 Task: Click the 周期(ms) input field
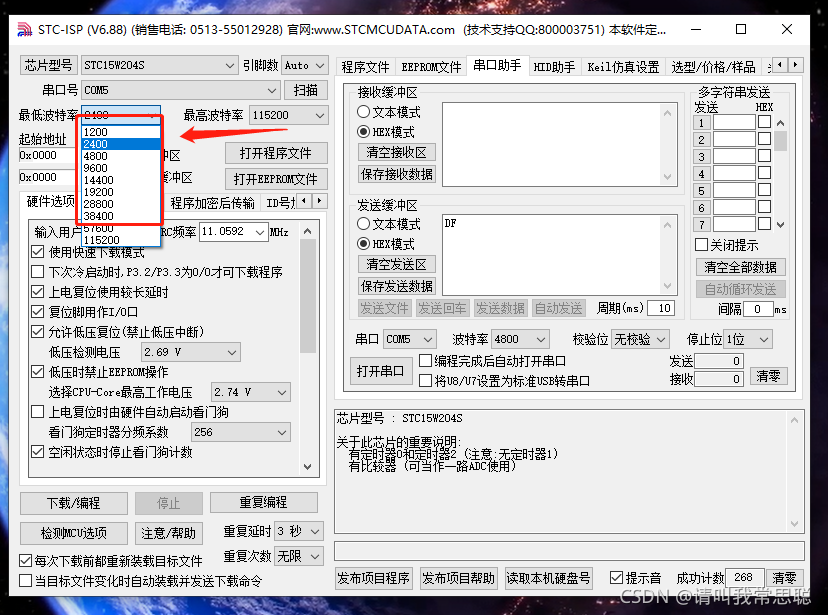(662, 308)
